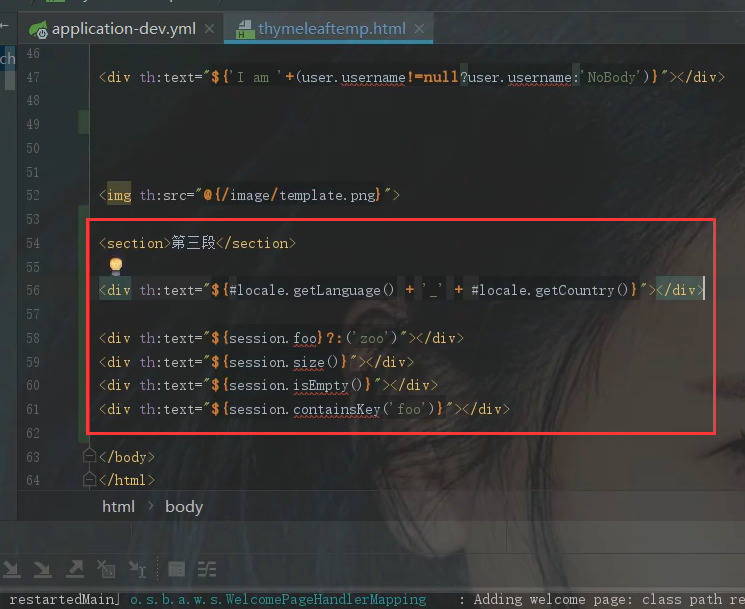Place the cursor on the img tag
Image resolution: width=745 pixels, height=609 pixels.
tap(119, 195)
